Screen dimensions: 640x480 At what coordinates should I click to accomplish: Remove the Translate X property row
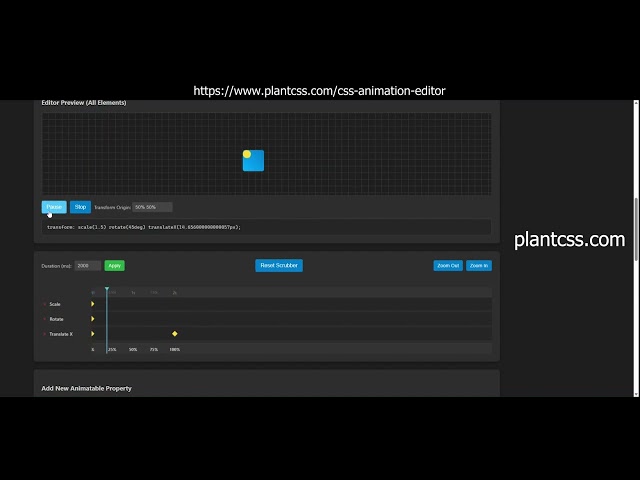44,334
